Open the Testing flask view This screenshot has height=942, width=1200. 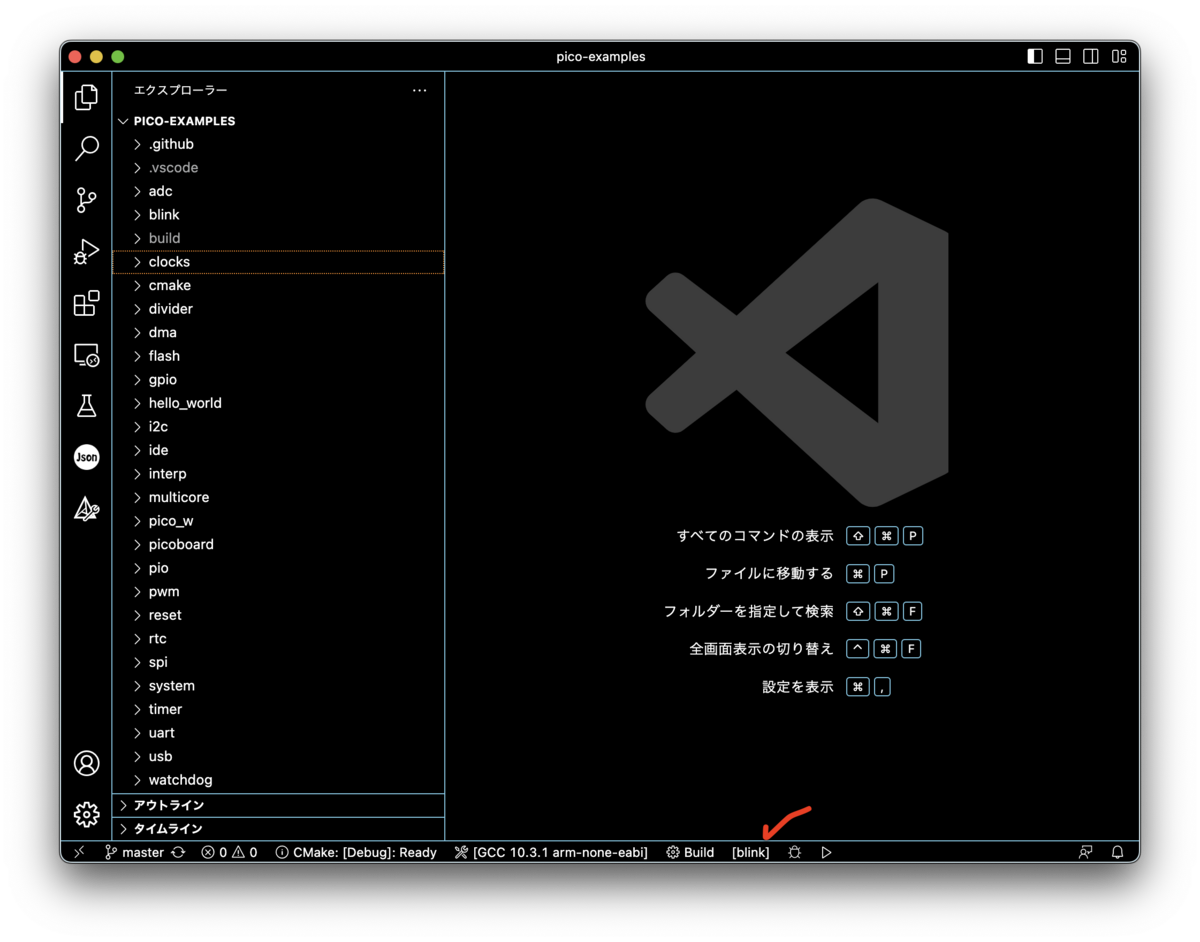pos(87,406)
